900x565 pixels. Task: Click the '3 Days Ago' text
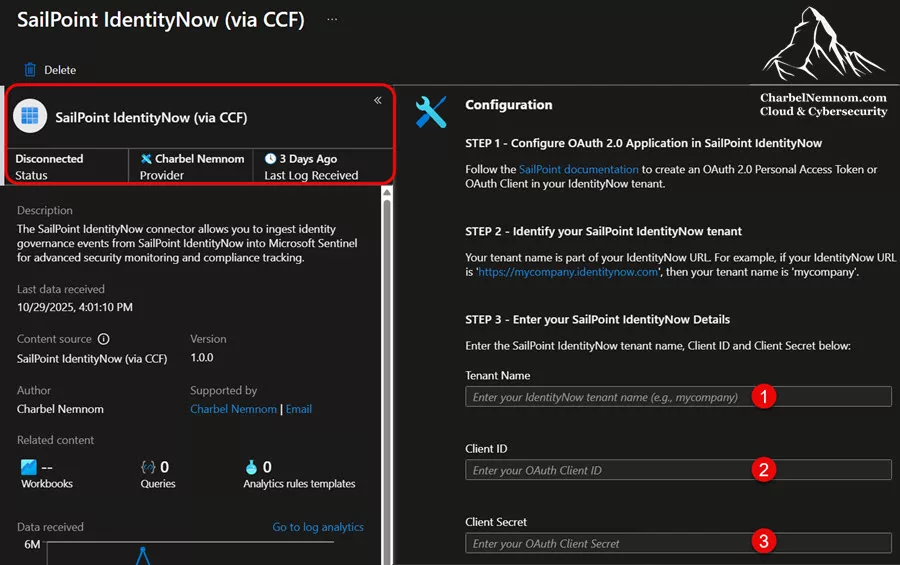308,158
